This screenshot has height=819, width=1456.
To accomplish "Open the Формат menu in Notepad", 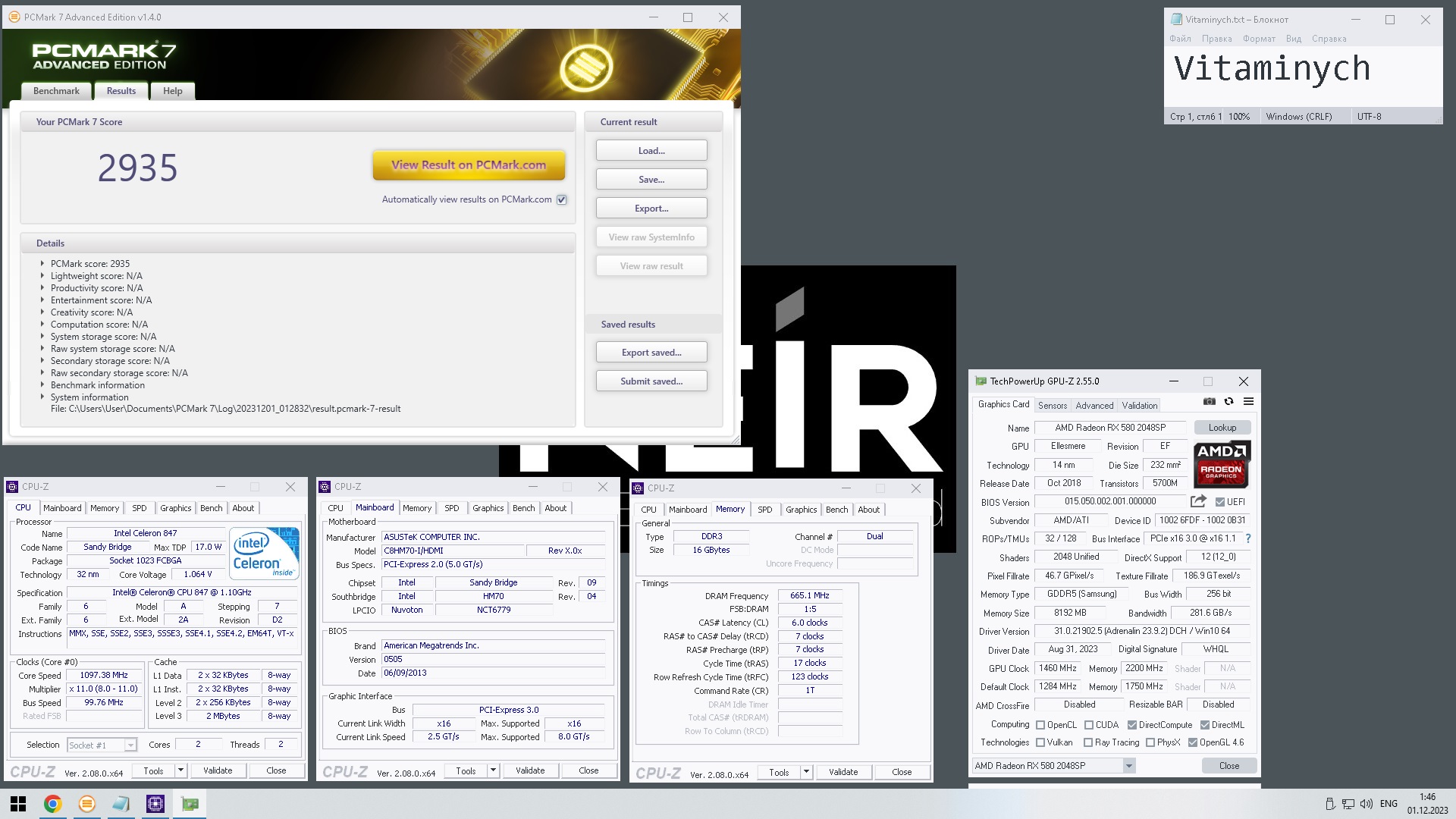I will [1259, 39].
